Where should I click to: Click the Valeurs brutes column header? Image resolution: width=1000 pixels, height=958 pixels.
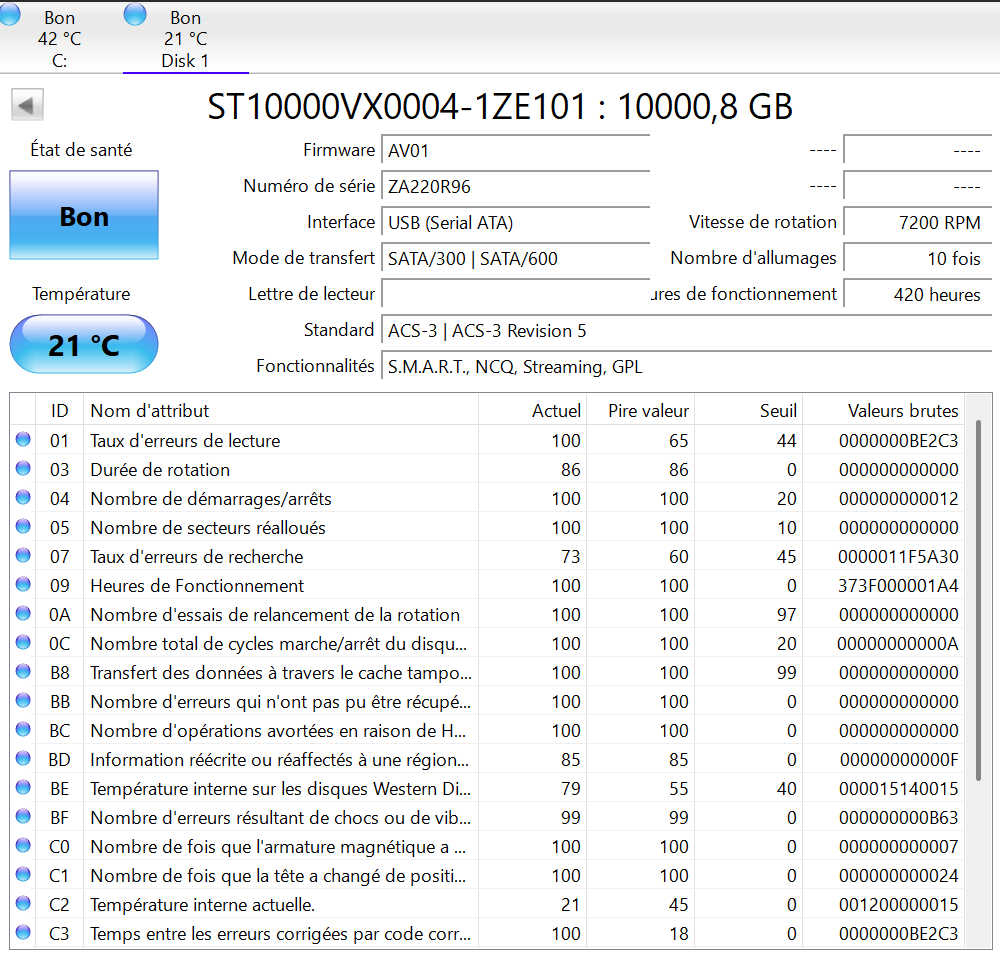(883, 410)
